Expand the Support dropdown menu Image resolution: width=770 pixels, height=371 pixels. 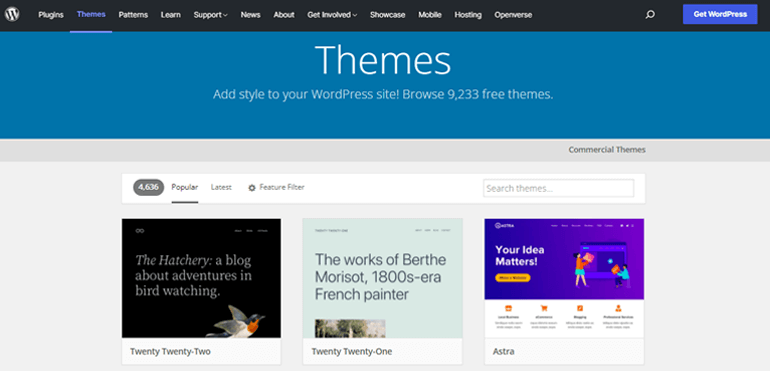coord(211,15)
